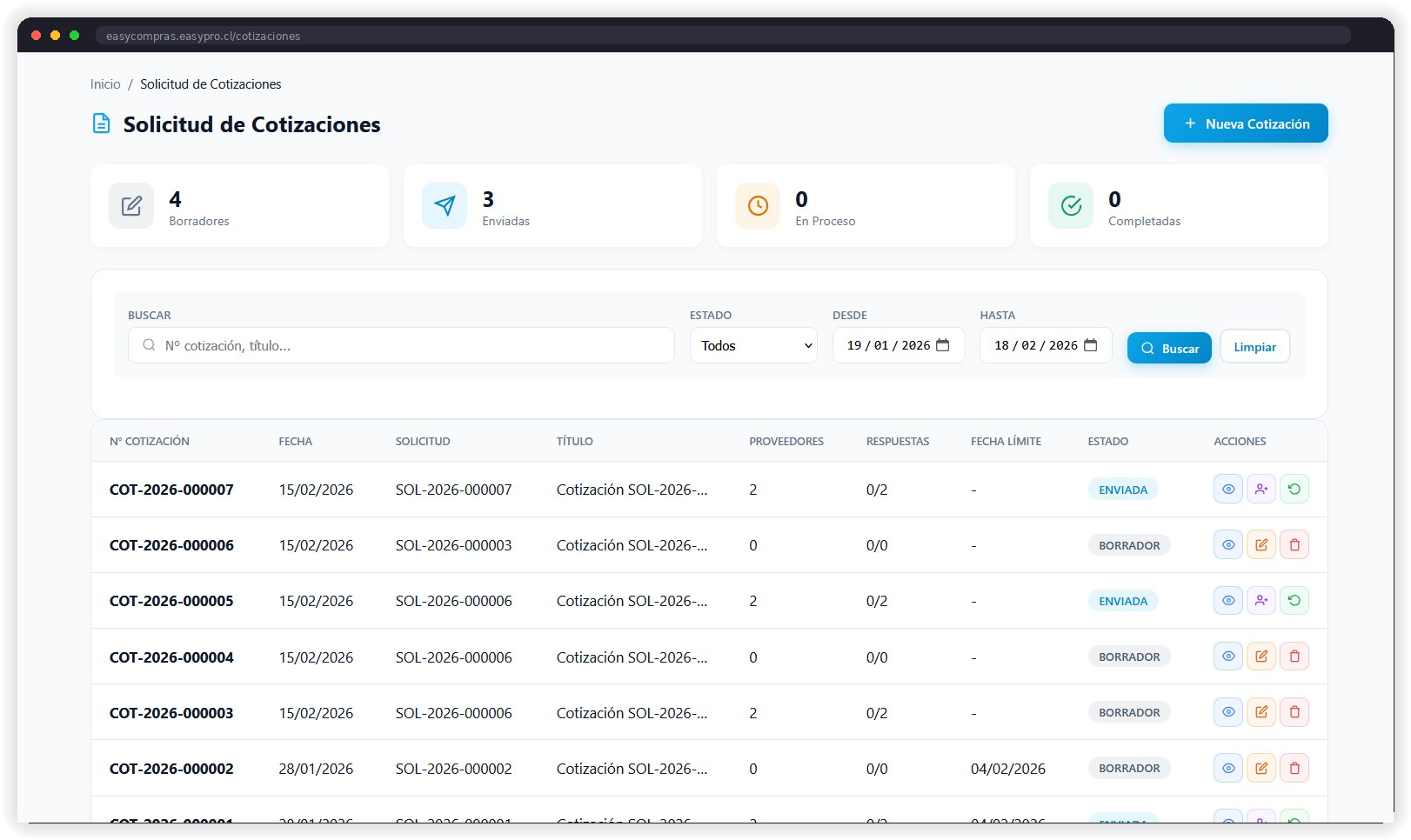Image resolution: width=1411 pixels, height=840 pixels.
Task: Open the DESDE date calendar picker
Action: tap(943, 345)
